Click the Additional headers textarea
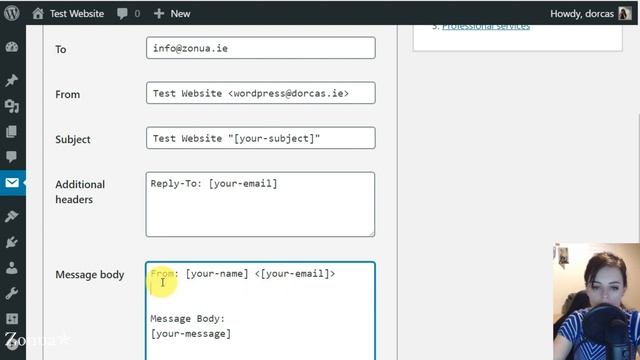 [260, 204]
